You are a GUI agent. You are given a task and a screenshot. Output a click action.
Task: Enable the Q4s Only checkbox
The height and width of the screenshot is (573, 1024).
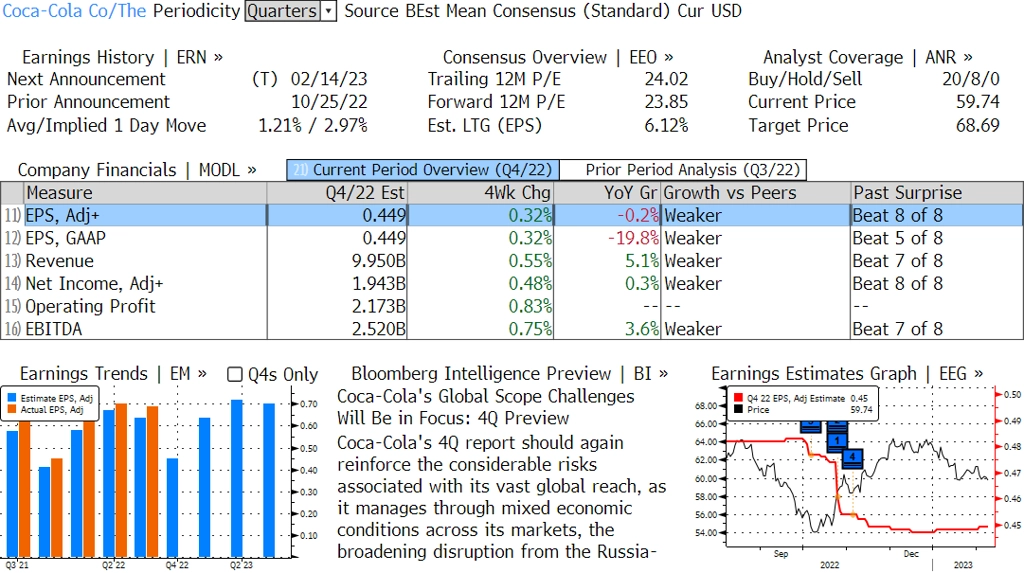(x=234, y=374)
